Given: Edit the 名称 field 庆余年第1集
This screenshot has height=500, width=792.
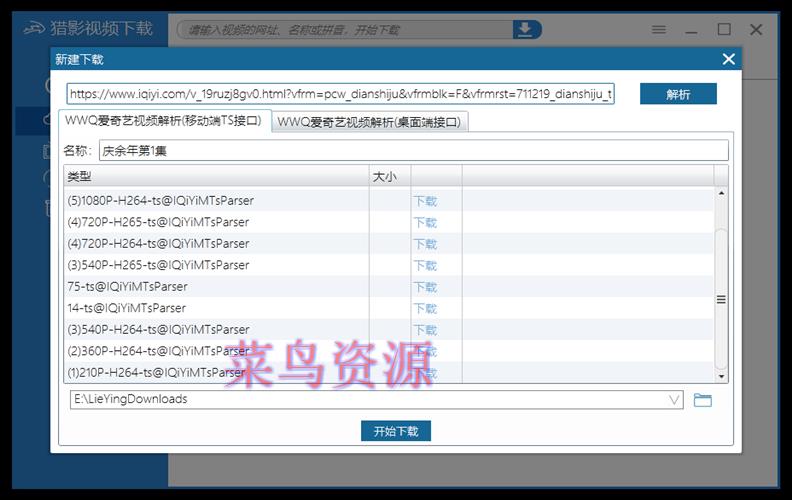Looking at the screenshot, I should click(413, 151).
